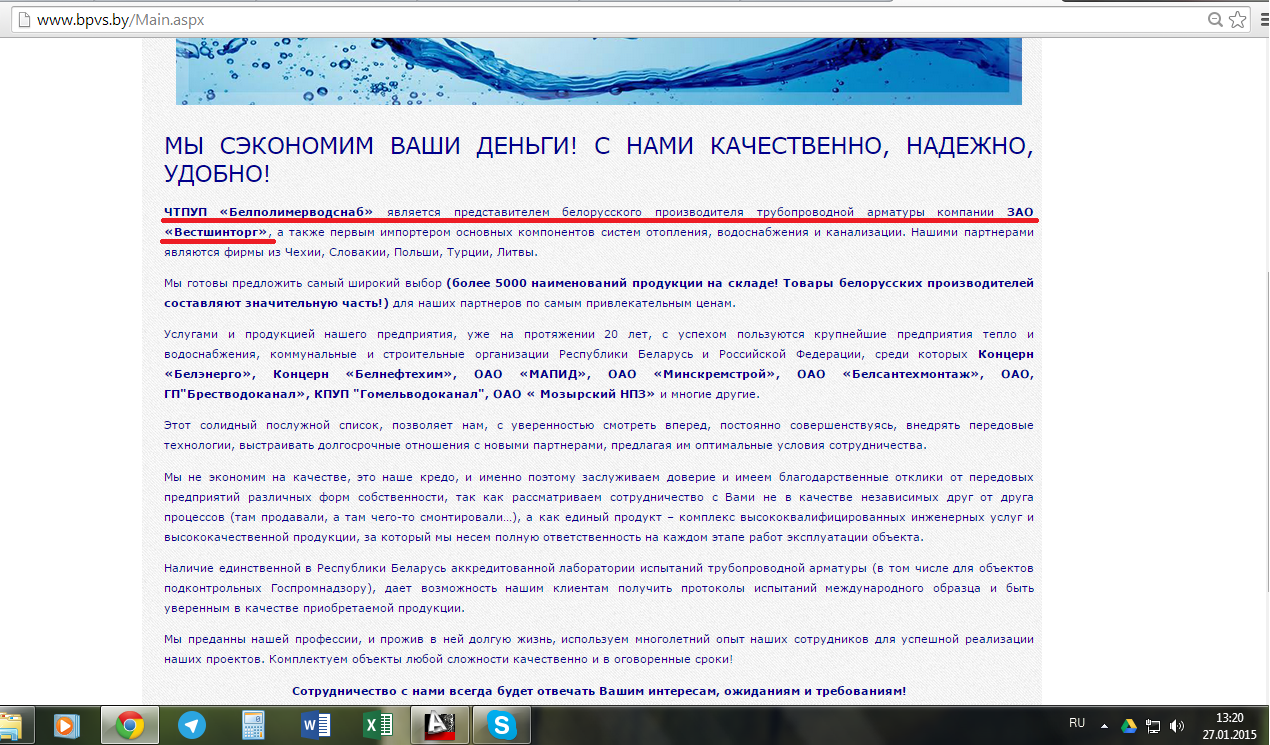
Task: Click the zoom magnifier icon in address bar
Action: [x=1215, y=19]
